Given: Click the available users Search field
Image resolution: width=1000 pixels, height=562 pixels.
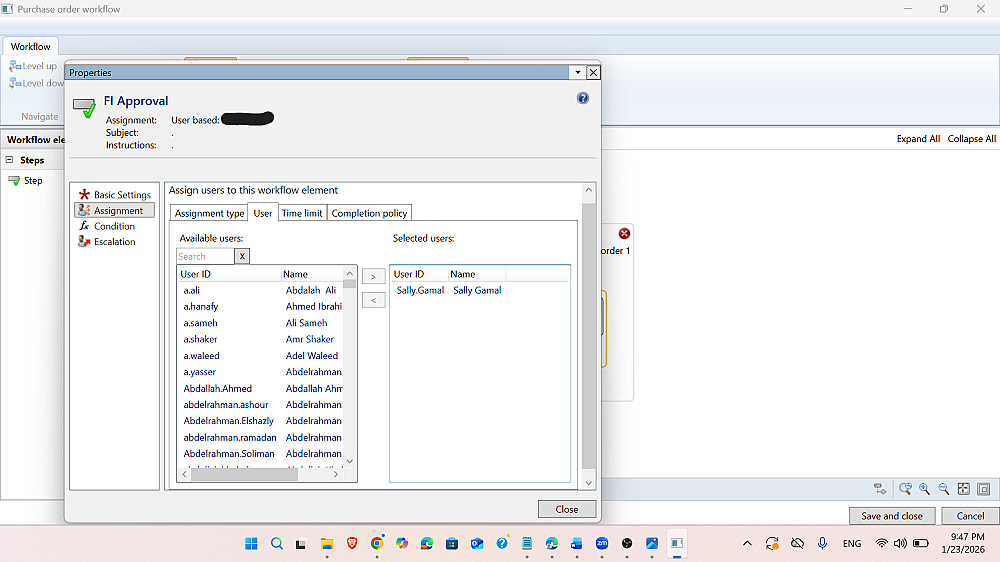Looking at the screenshot, I should pyautogui.click(x=205, y=256).
